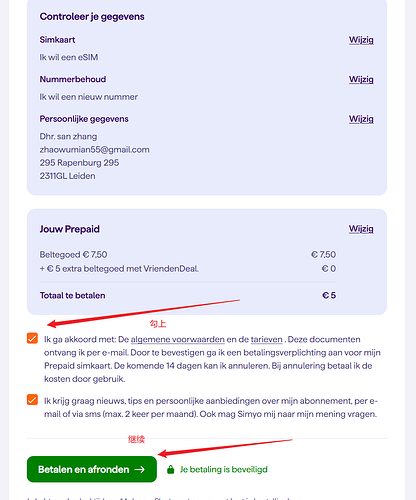This screenshot has width=416, height=500.
Task: Click the Beltegoed € 7,50 line item
Action: click(73, 255)
